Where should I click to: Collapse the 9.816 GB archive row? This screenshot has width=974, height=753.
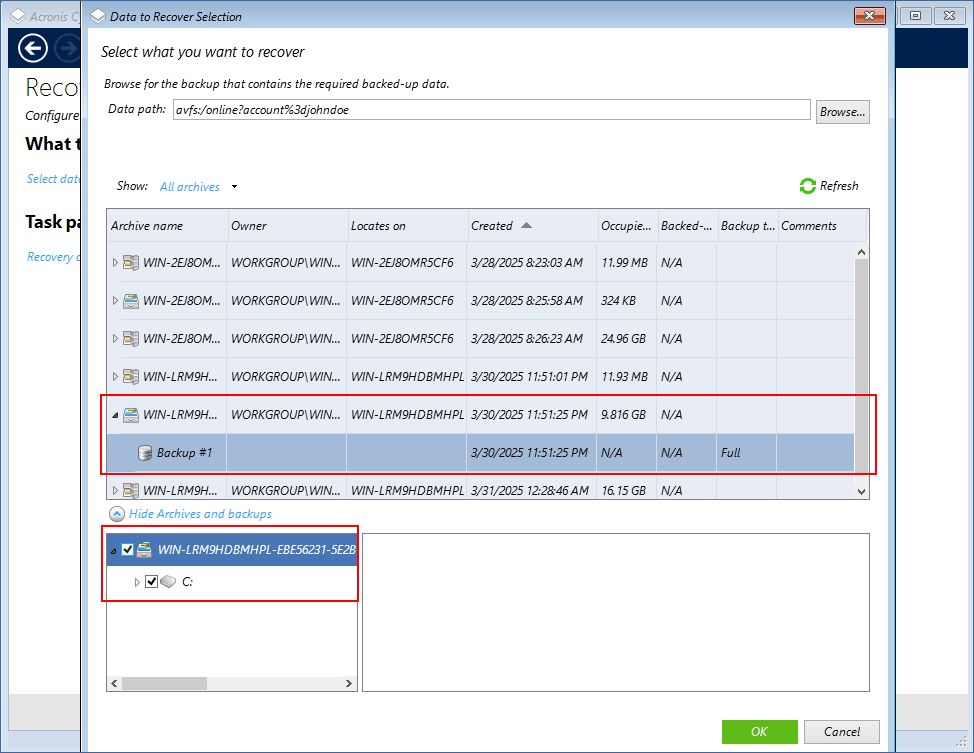tap(115, 415)
